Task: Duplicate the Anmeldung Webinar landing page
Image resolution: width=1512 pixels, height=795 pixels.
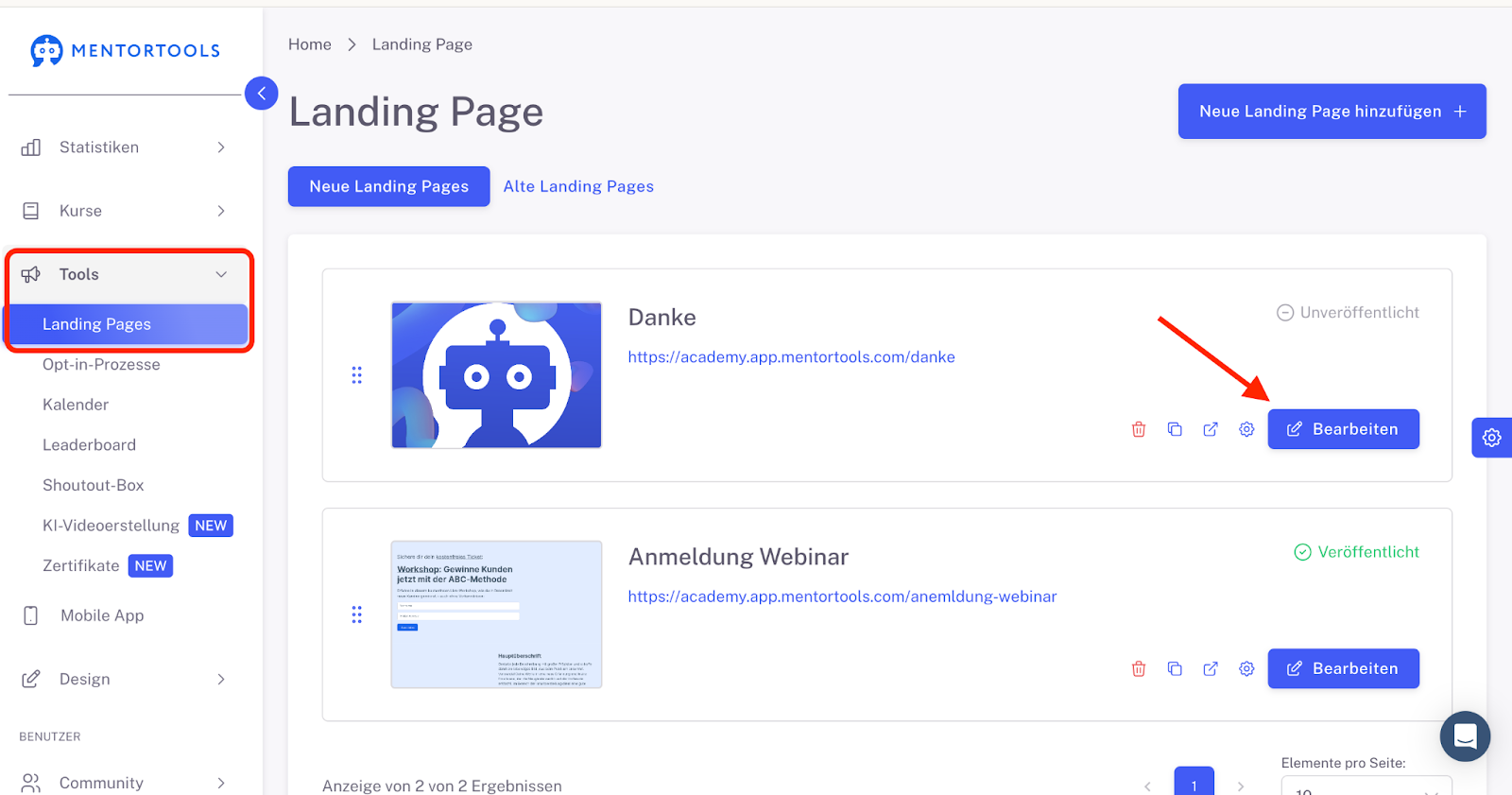Action: 1175,668
